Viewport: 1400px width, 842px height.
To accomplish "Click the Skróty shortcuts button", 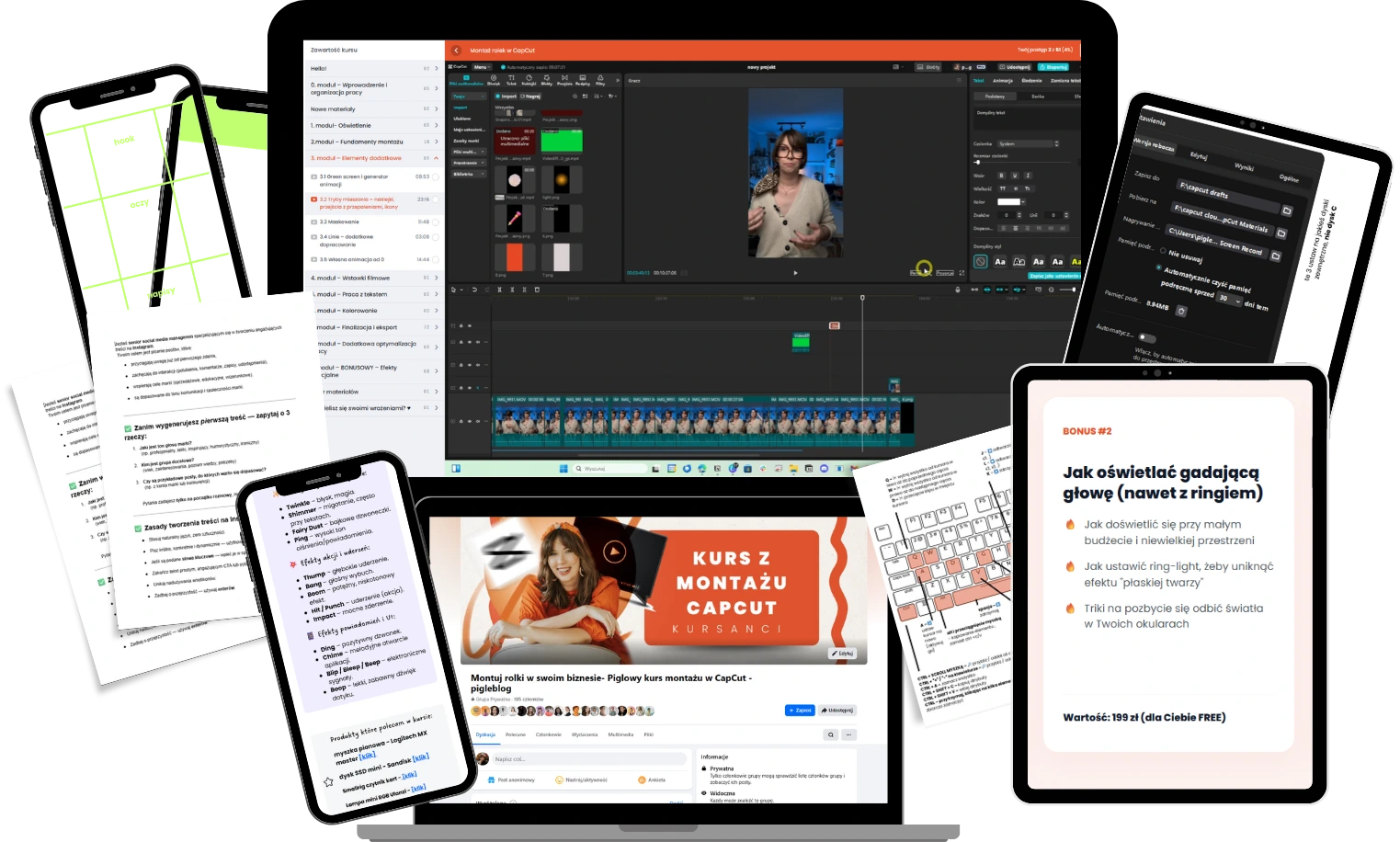I will click(x=929, y=67).
